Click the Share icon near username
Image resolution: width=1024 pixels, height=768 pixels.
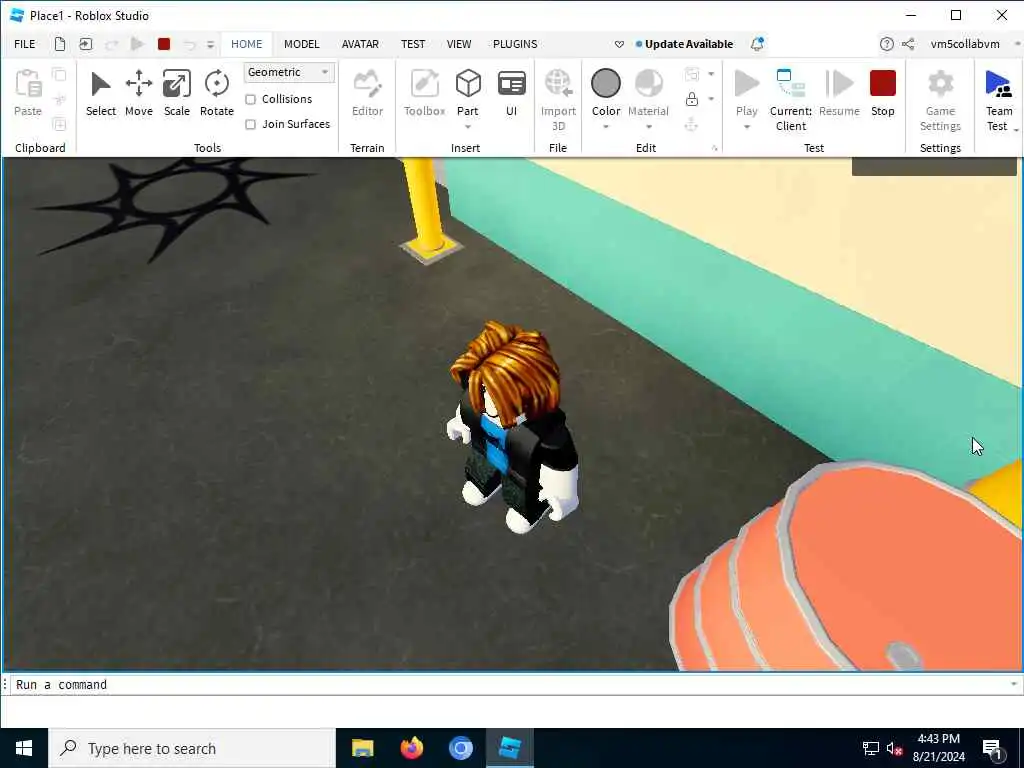coord(908,44)
